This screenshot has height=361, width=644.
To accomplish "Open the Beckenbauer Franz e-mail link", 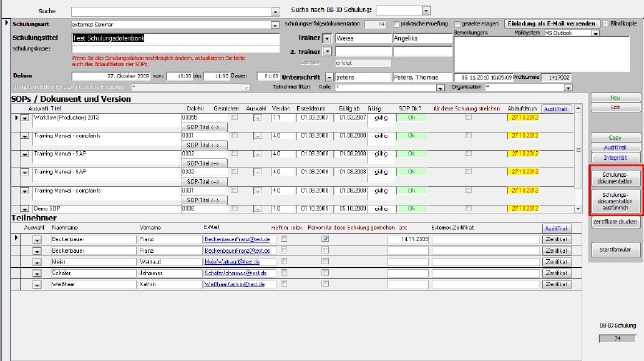I will point(237,239).
